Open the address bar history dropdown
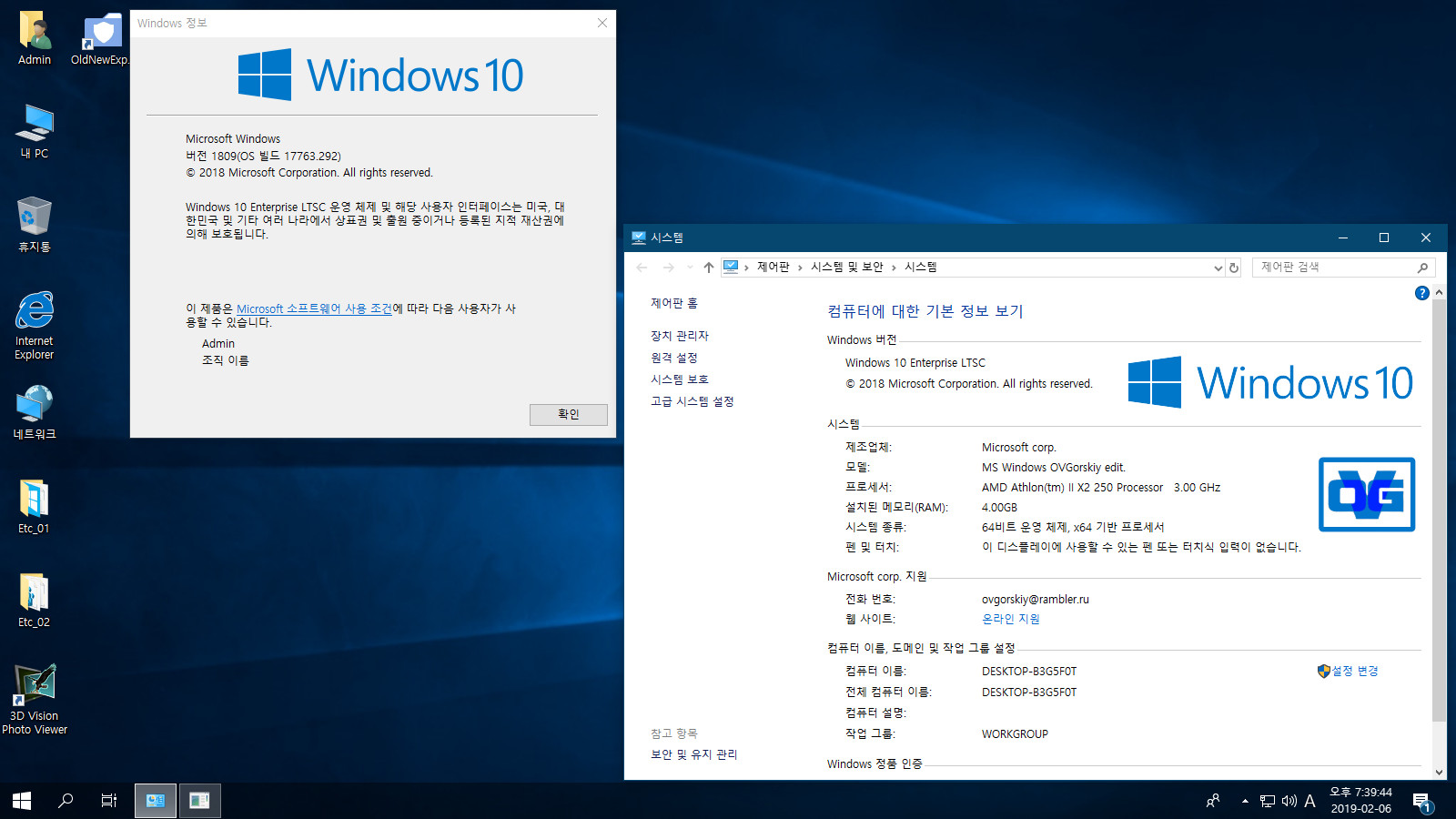 coord(1218,268)
